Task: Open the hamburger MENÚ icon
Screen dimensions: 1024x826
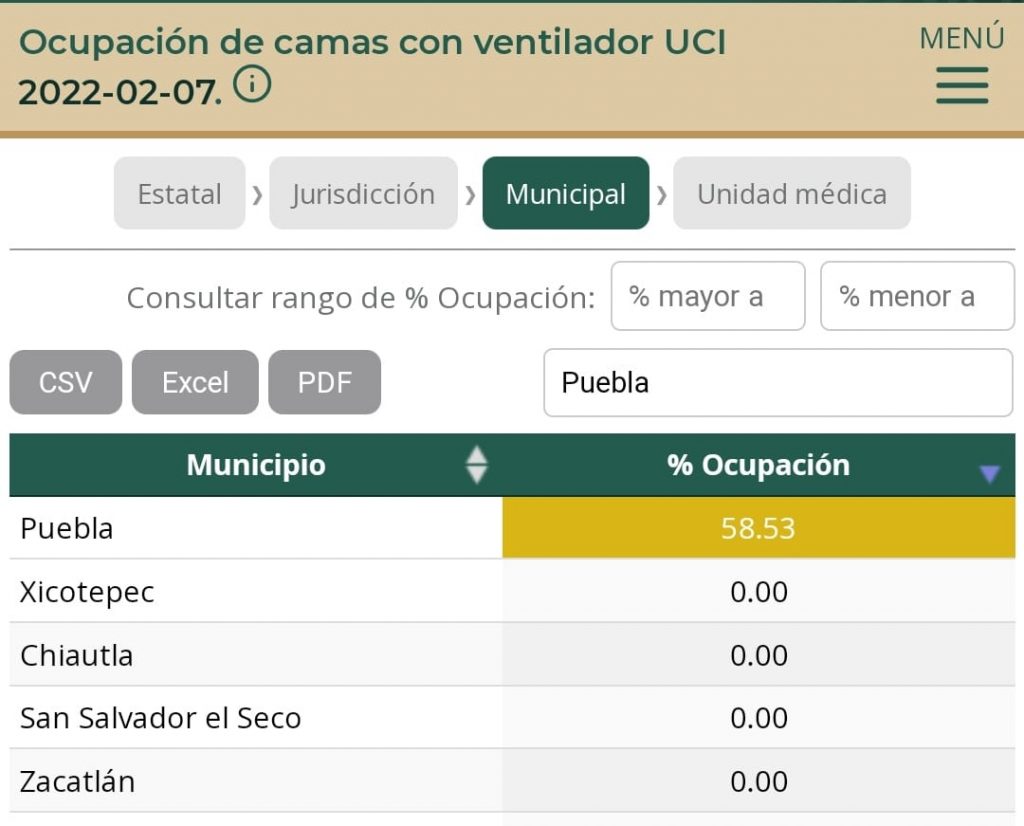Action: pyautogui.click(x=960, y=85)
